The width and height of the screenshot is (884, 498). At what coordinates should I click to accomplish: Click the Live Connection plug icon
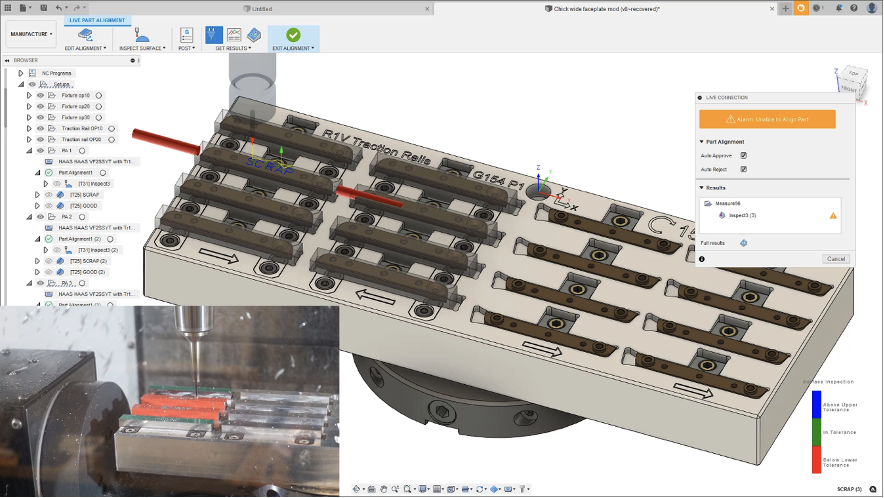coord(213,35)
